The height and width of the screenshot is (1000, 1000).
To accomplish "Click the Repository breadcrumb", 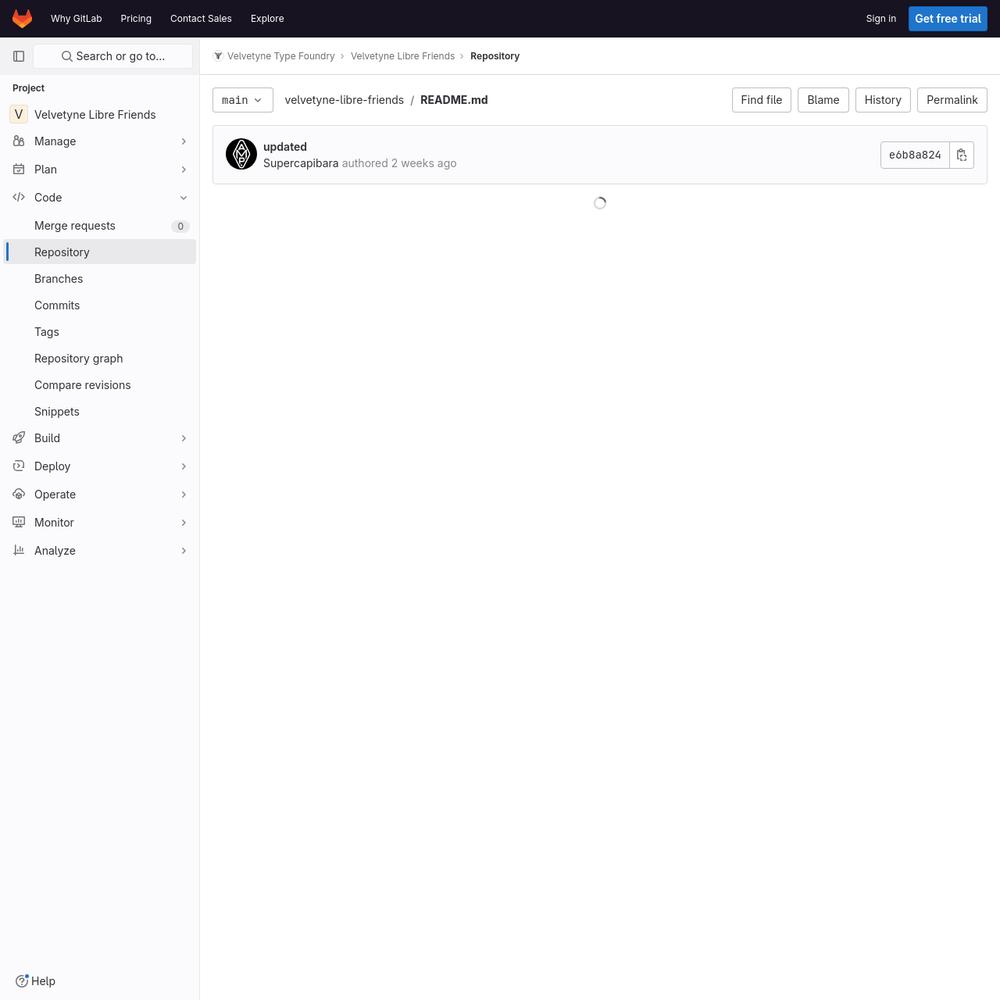I will click(494, 56).
